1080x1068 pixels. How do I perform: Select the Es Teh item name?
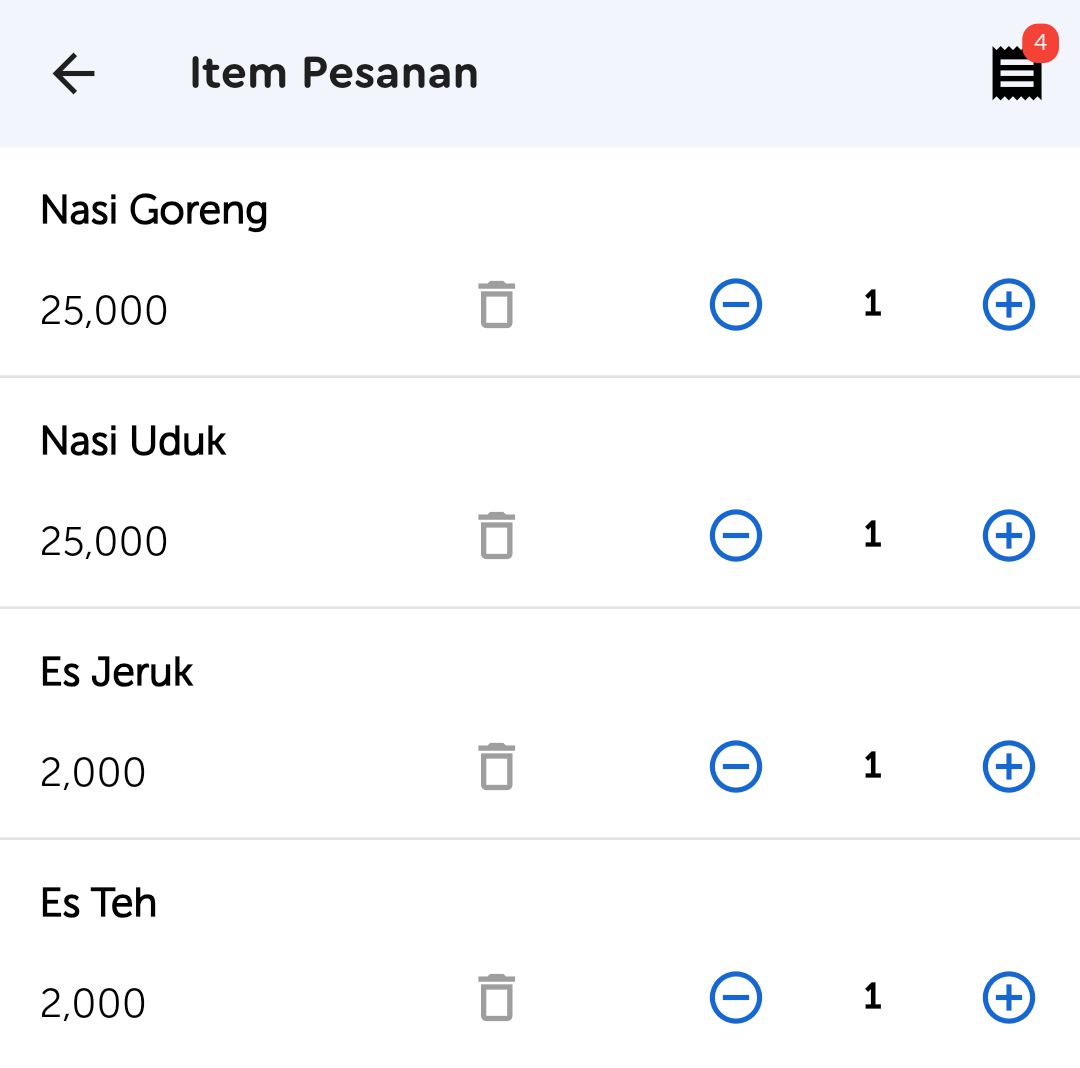99,903
